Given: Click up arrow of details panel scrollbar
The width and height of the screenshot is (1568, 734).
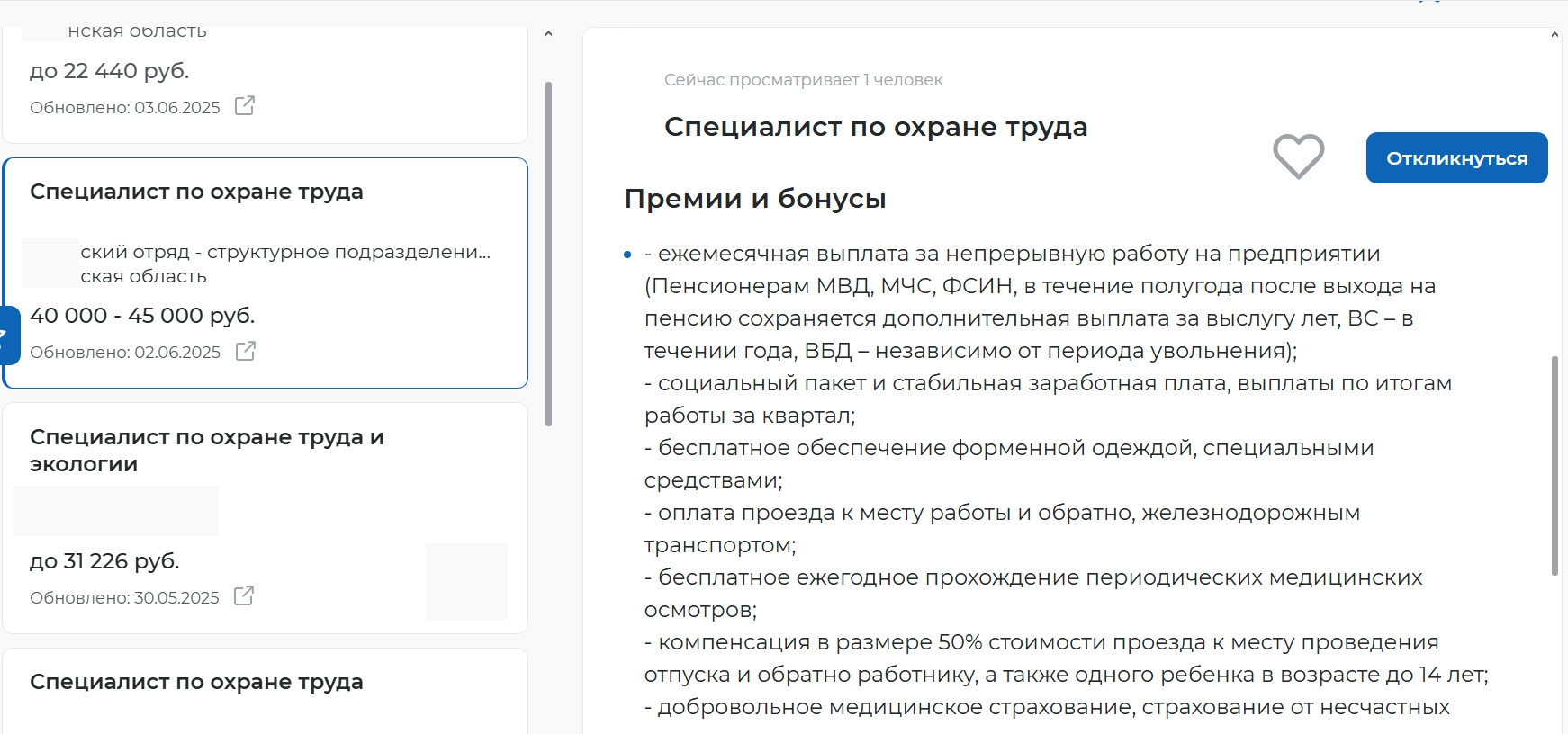Looking at the screenshot, I should coord(1554,35).
